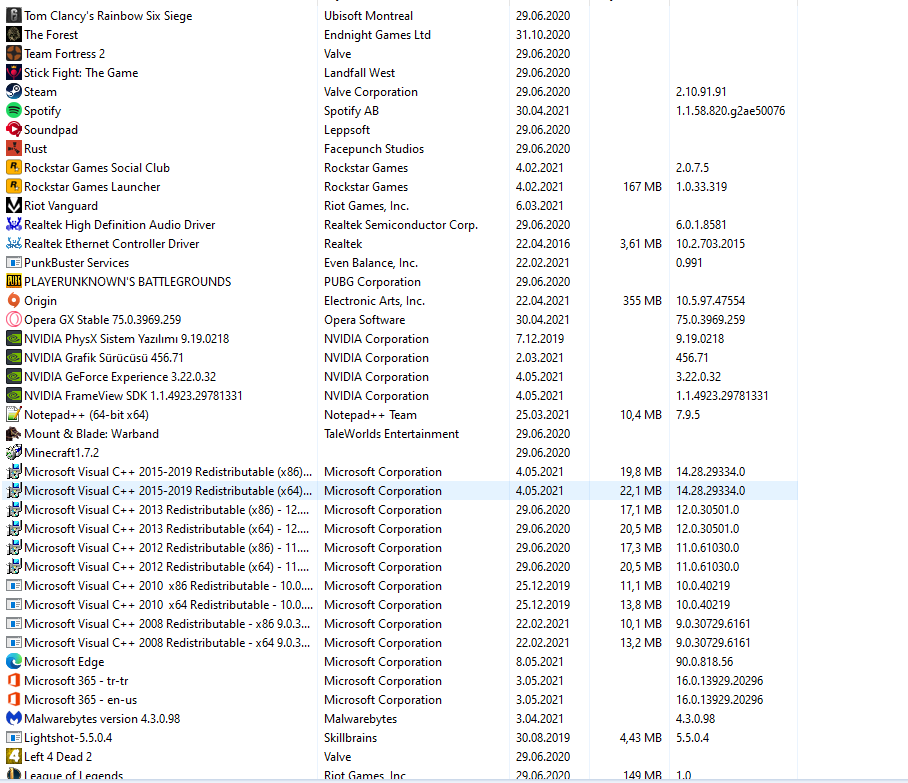The image size is (908, 783).
Task: Click the TaleWorlds Entertainment publisher cell
Action: 391,434
